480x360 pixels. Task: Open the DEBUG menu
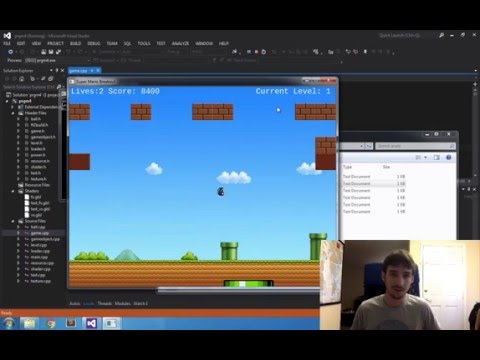[94, 44]
